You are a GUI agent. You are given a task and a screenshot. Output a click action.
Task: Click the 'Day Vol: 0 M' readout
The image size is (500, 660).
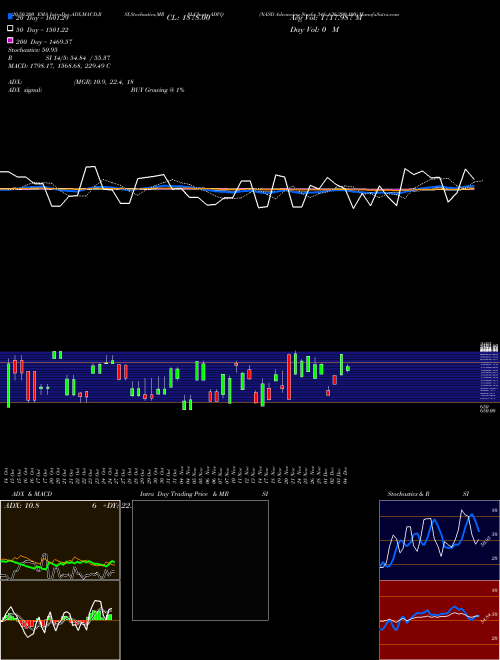pyautogui.click(x=314, y=30)
